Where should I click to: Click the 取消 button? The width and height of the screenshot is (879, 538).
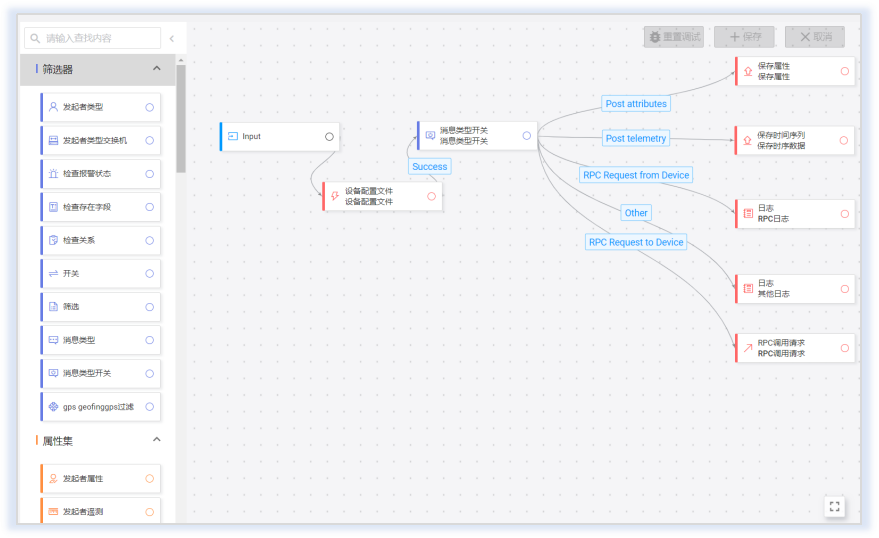(815, 37)
